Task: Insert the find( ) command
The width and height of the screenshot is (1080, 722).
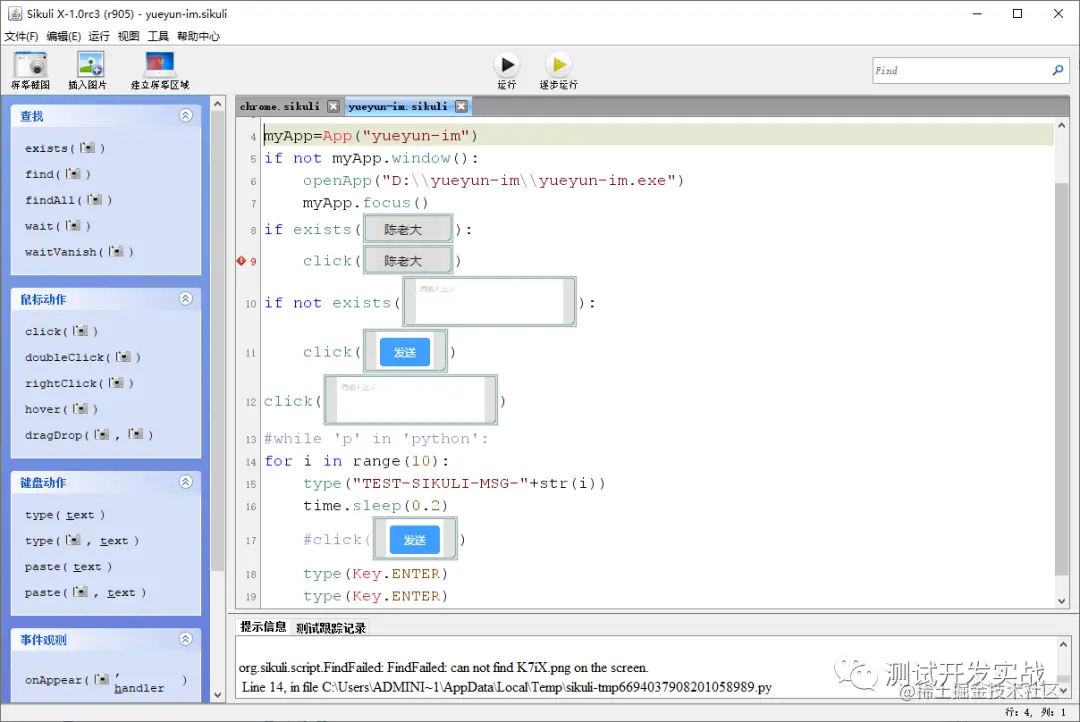Action: (58, 174)
